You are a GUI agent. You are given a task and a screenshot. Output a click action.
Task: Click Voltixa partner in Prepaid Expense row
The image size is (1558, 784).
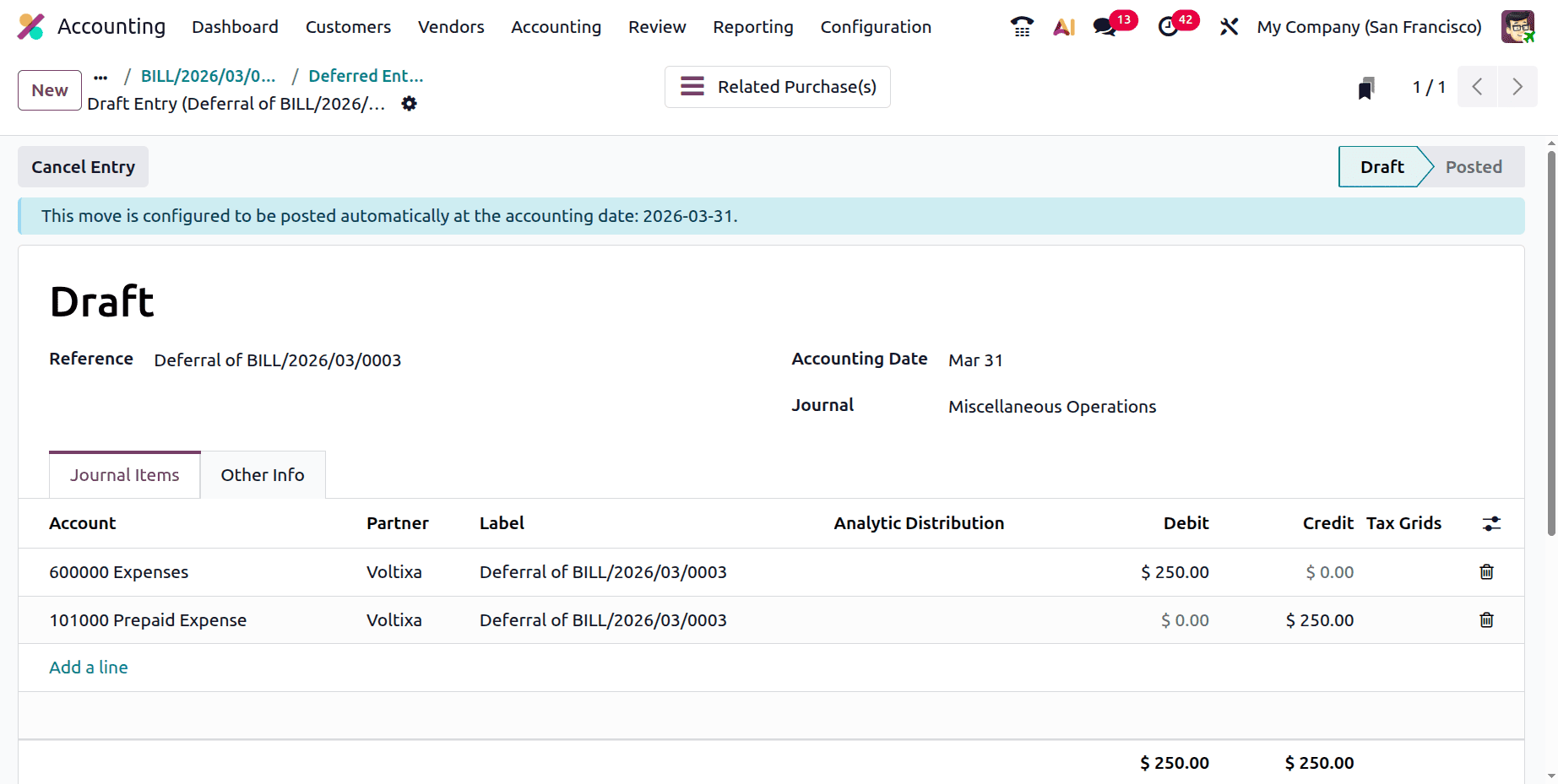394,620
